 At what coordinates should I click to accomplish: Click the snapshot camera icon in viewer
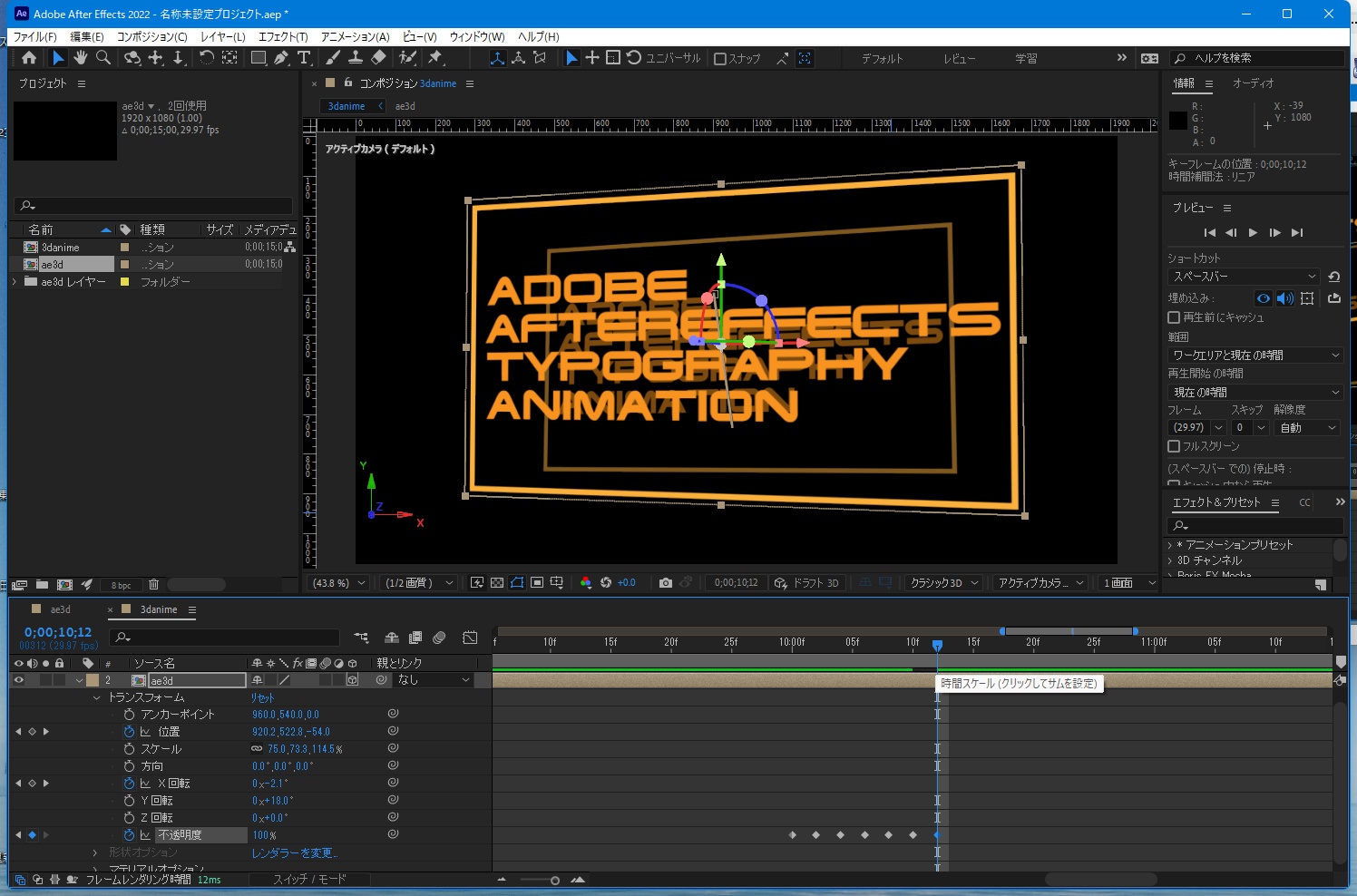click(666, 582)
